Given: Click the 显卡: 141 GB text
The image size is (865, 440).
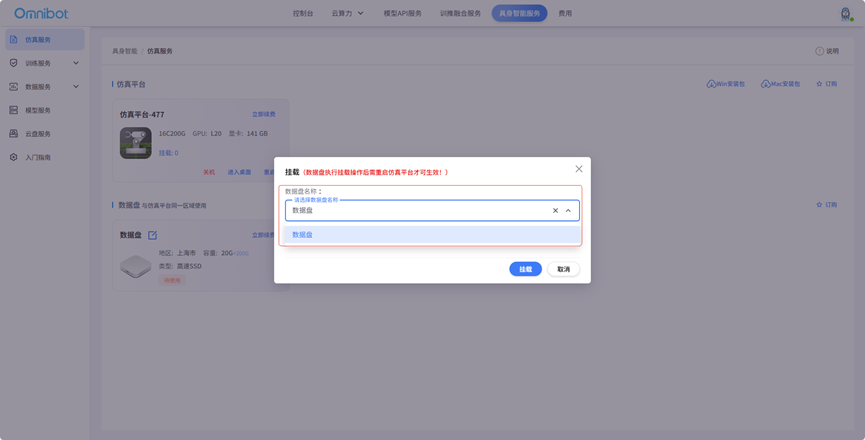Looking at the screenshot, I should click(x=248, y=133).
